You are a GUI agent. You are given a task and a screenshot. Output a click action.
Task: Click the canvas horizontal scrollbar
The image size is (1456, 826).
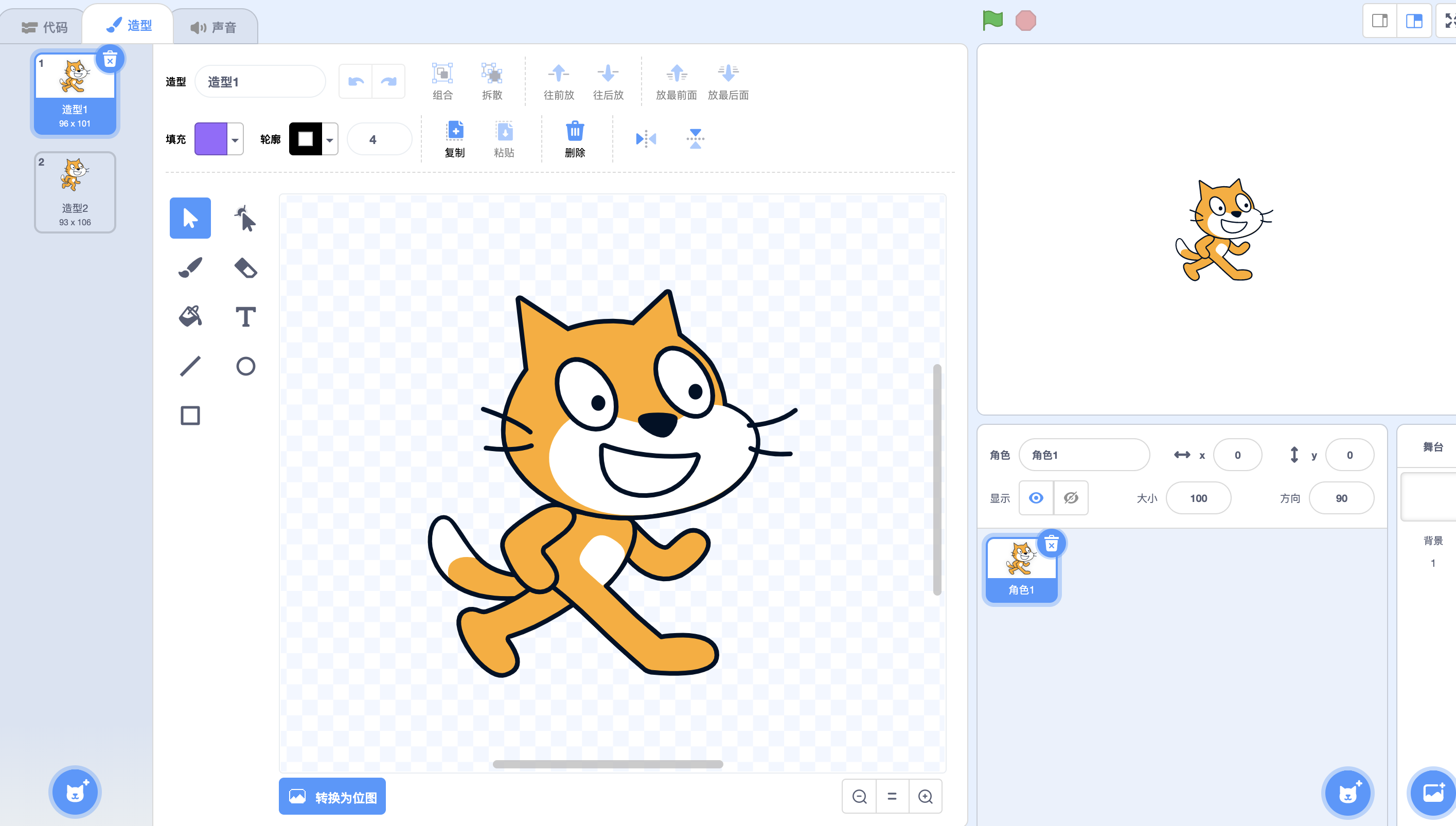[x=608, y=764]
